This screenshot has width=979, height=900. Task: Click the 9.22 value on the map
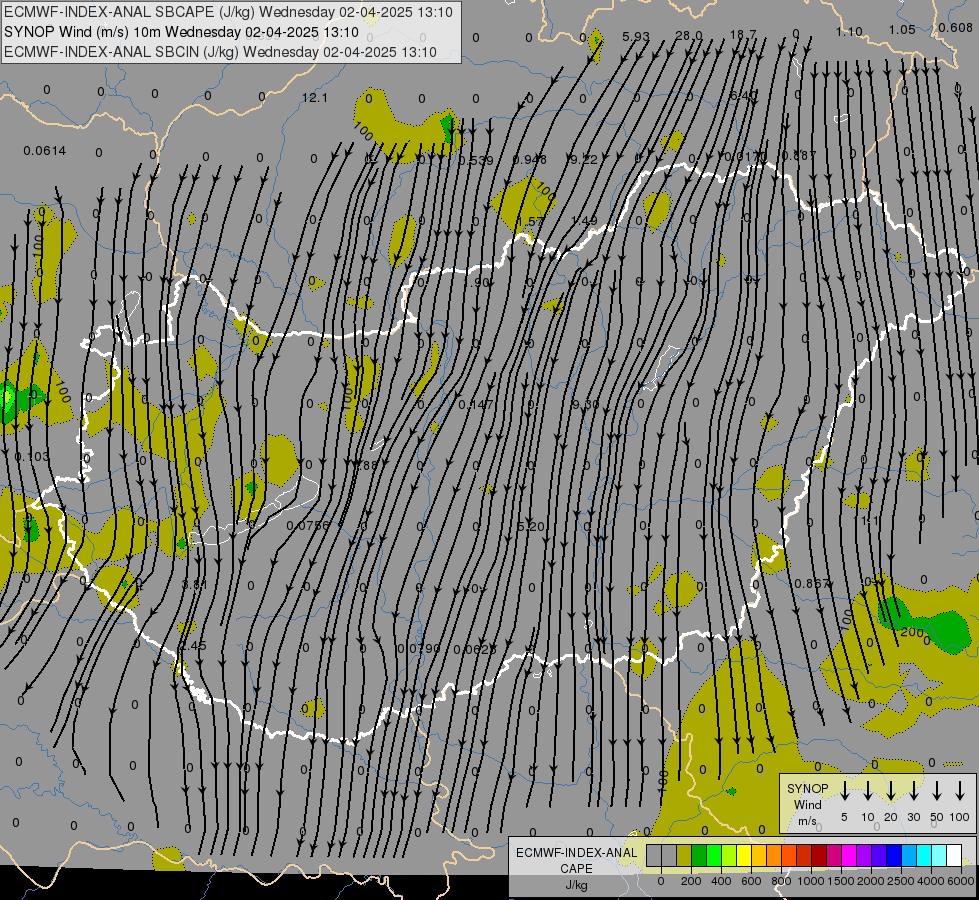pyautogui.click(x=584, y=159)
